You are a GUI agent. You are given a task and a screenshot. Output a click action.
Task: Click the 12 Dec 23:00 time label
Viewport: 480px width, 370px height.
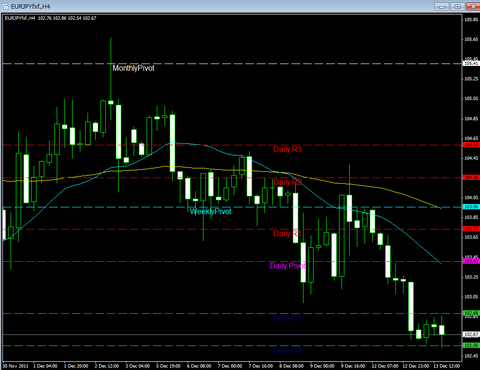[416, 366]
